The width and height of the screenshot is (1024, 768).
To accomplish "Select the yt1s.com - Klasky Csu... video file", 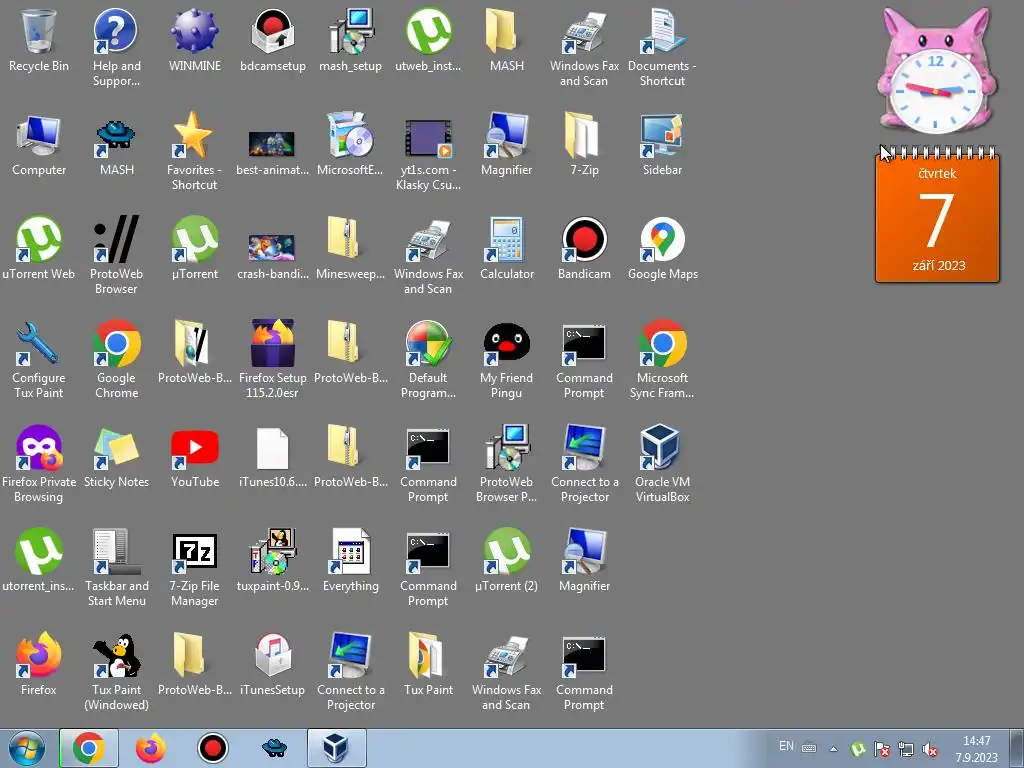I will (428, 152).
